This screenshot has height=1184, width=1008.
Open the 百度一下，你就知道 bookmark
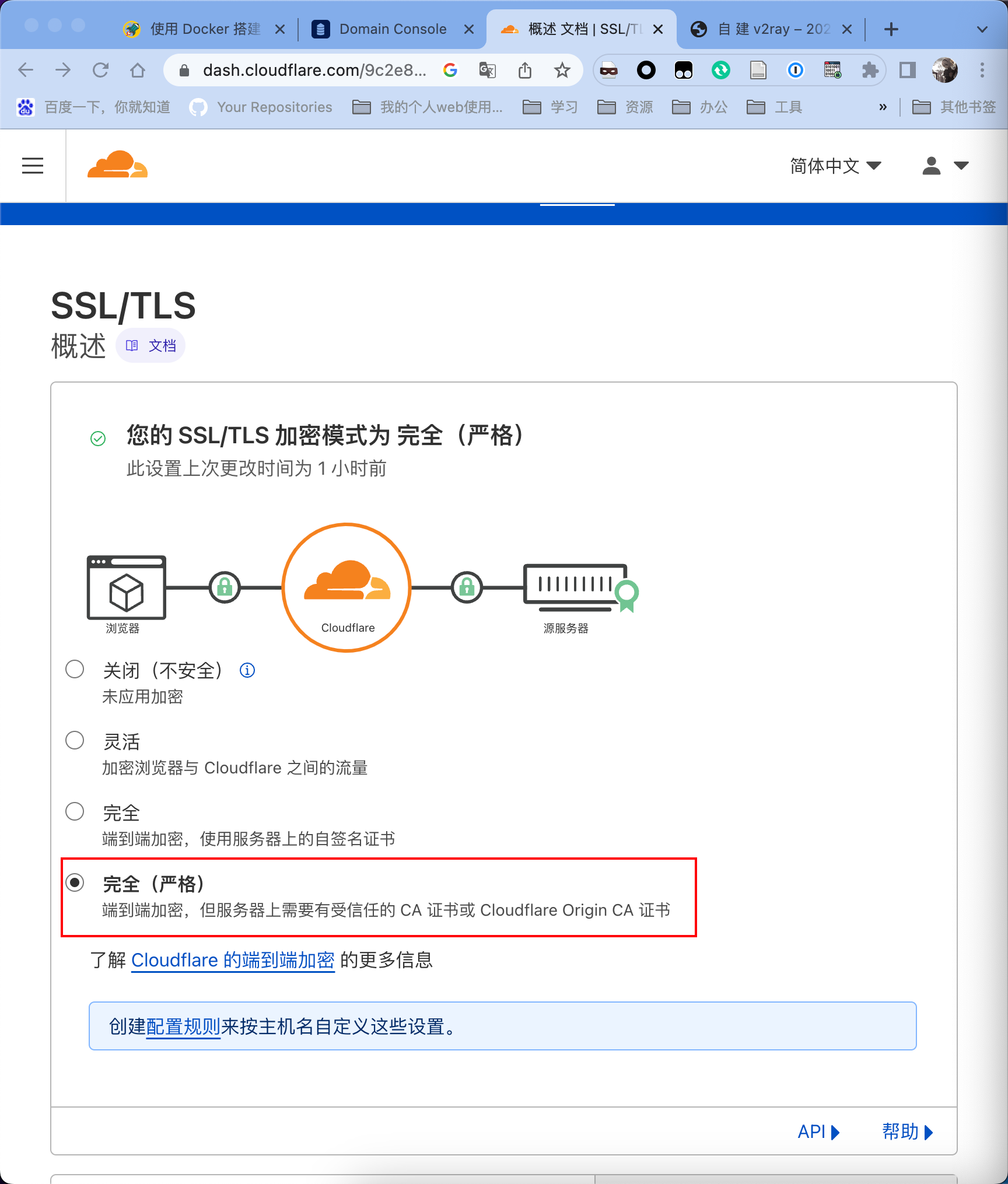[x=94, y=107]
